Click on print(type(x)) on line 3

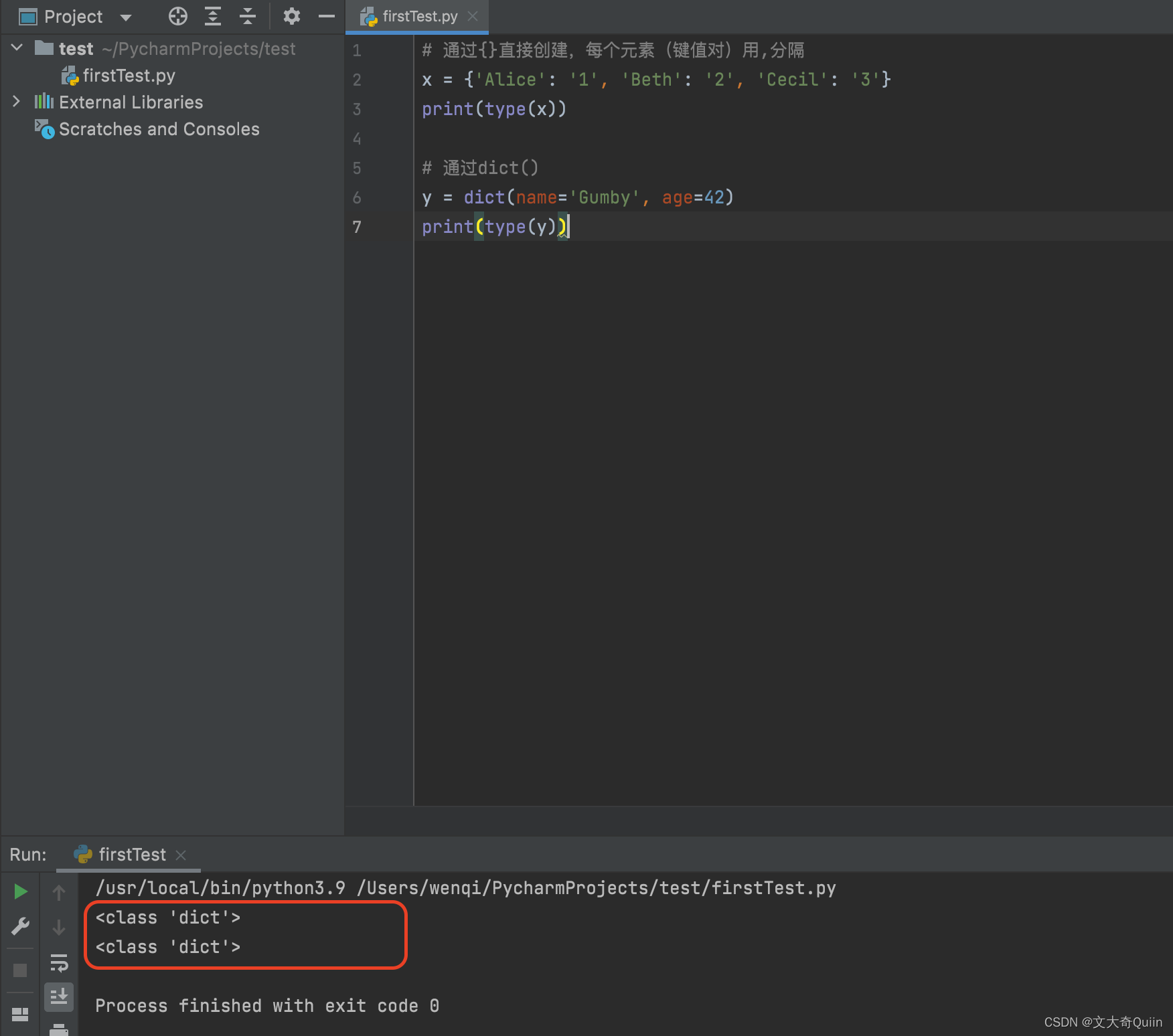click(x=494, y=109)
